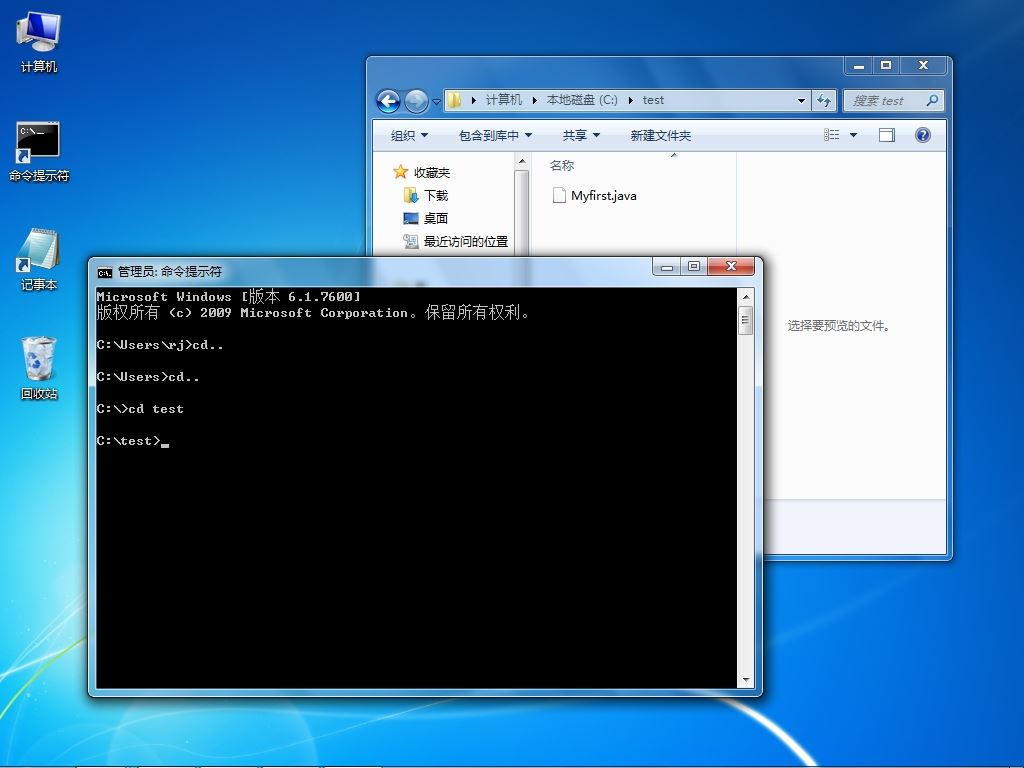This screenshot has width=1024, height=768.
Task: Expand the arrow after 计算机 in breadcrumb
Action: pos(534,100)
